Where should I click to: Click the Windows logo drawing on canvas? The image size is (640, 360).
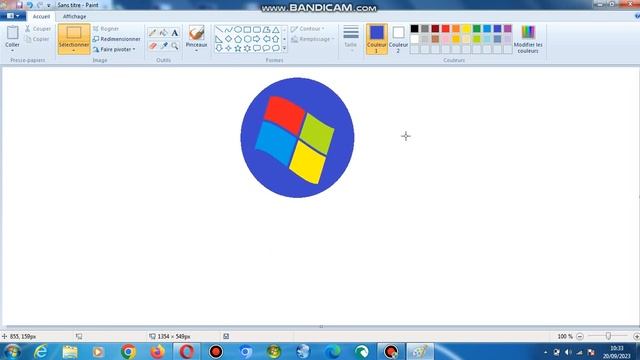[x=297, y=138]
